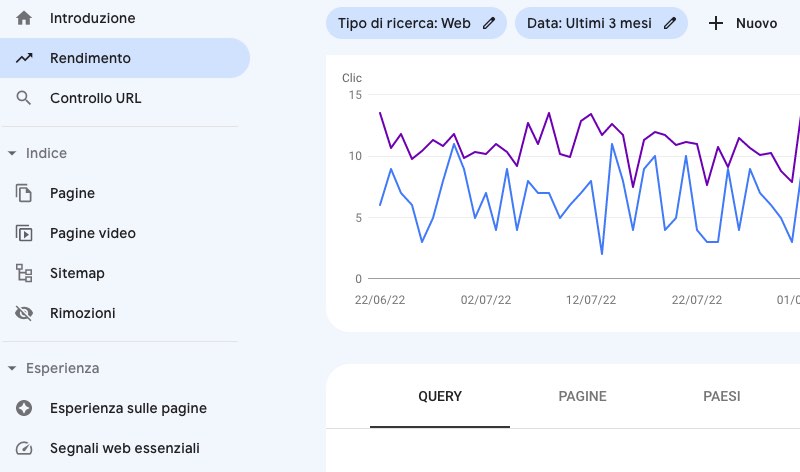
Task: Edit the Tipo di ricerca pencil icon
Action: coord(489,23)
